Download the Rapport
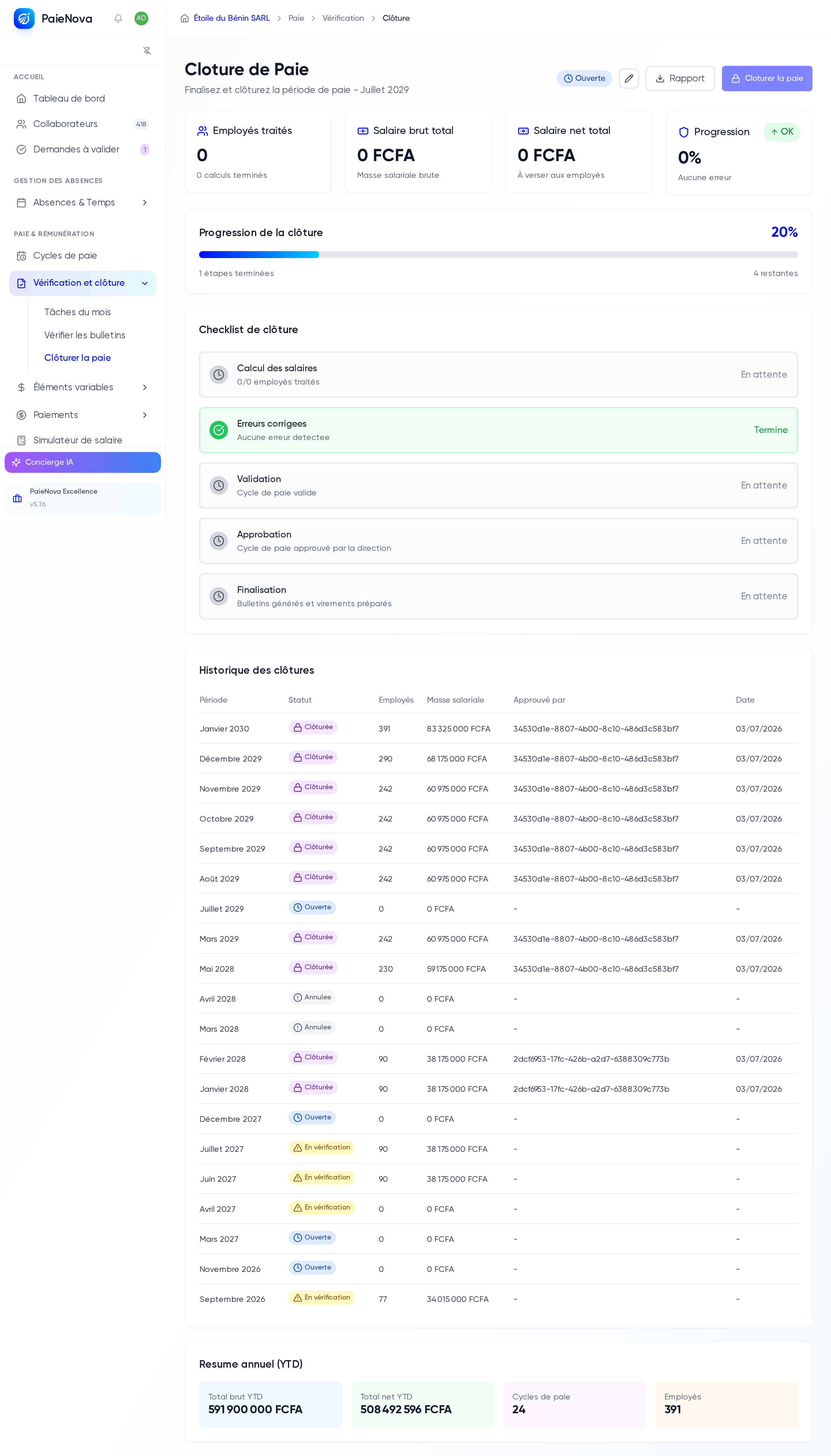The height and width of the screenshot is (1456, 831). 680,78
